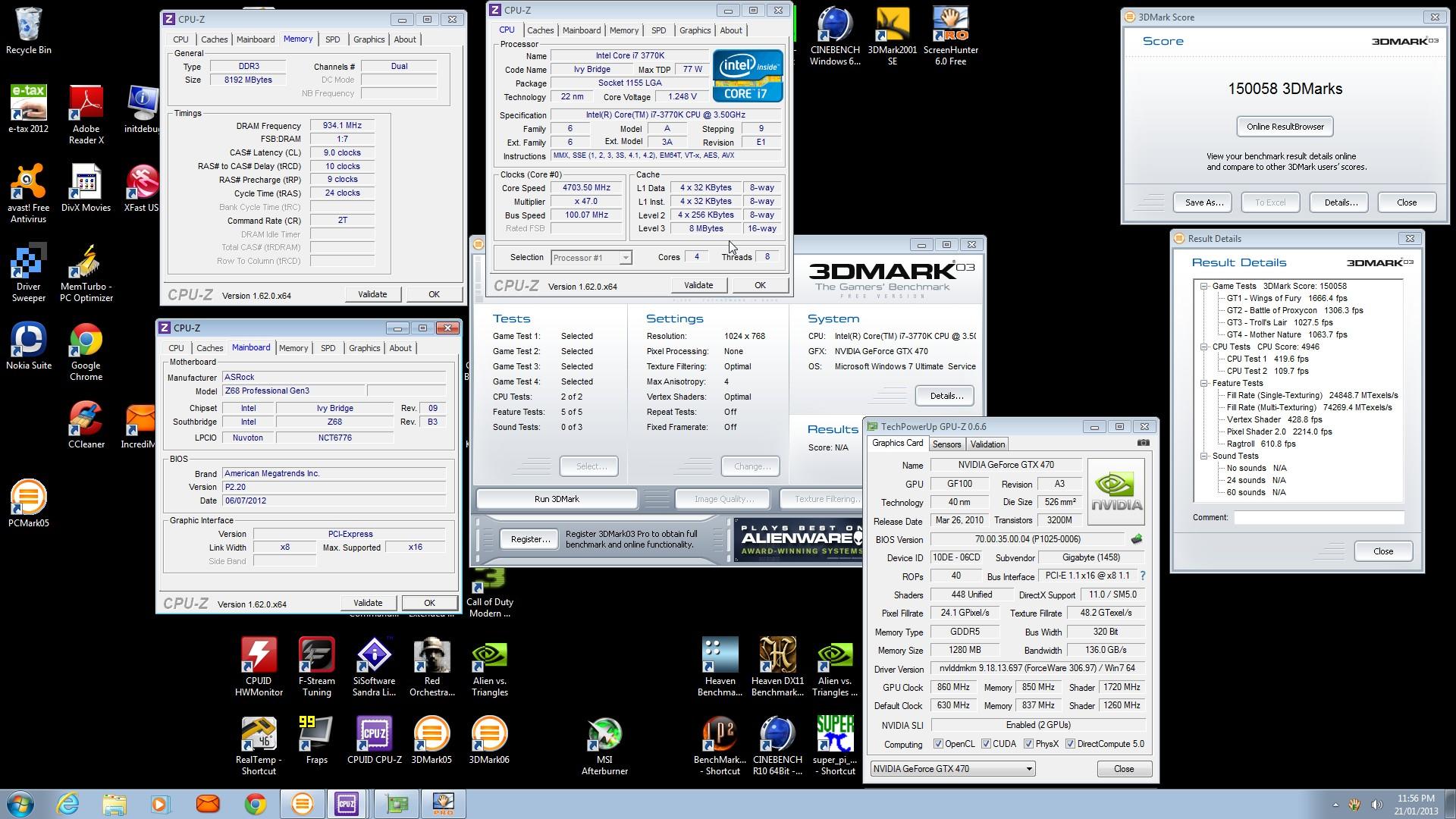Launch CPUID CPU-Z desktop shortcut
This screenshot has height=819, width=1456.
(374, 740)
